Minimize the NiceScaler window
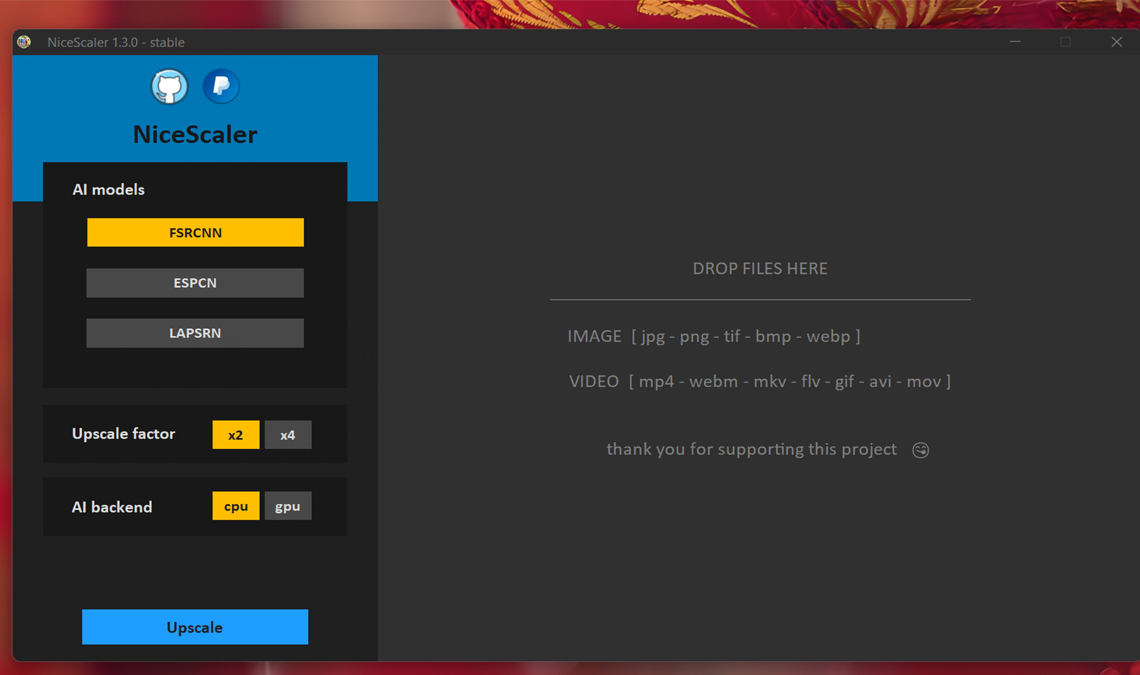The height and width of the screenshot is (675, 1140). click(x=1015, y=42)
